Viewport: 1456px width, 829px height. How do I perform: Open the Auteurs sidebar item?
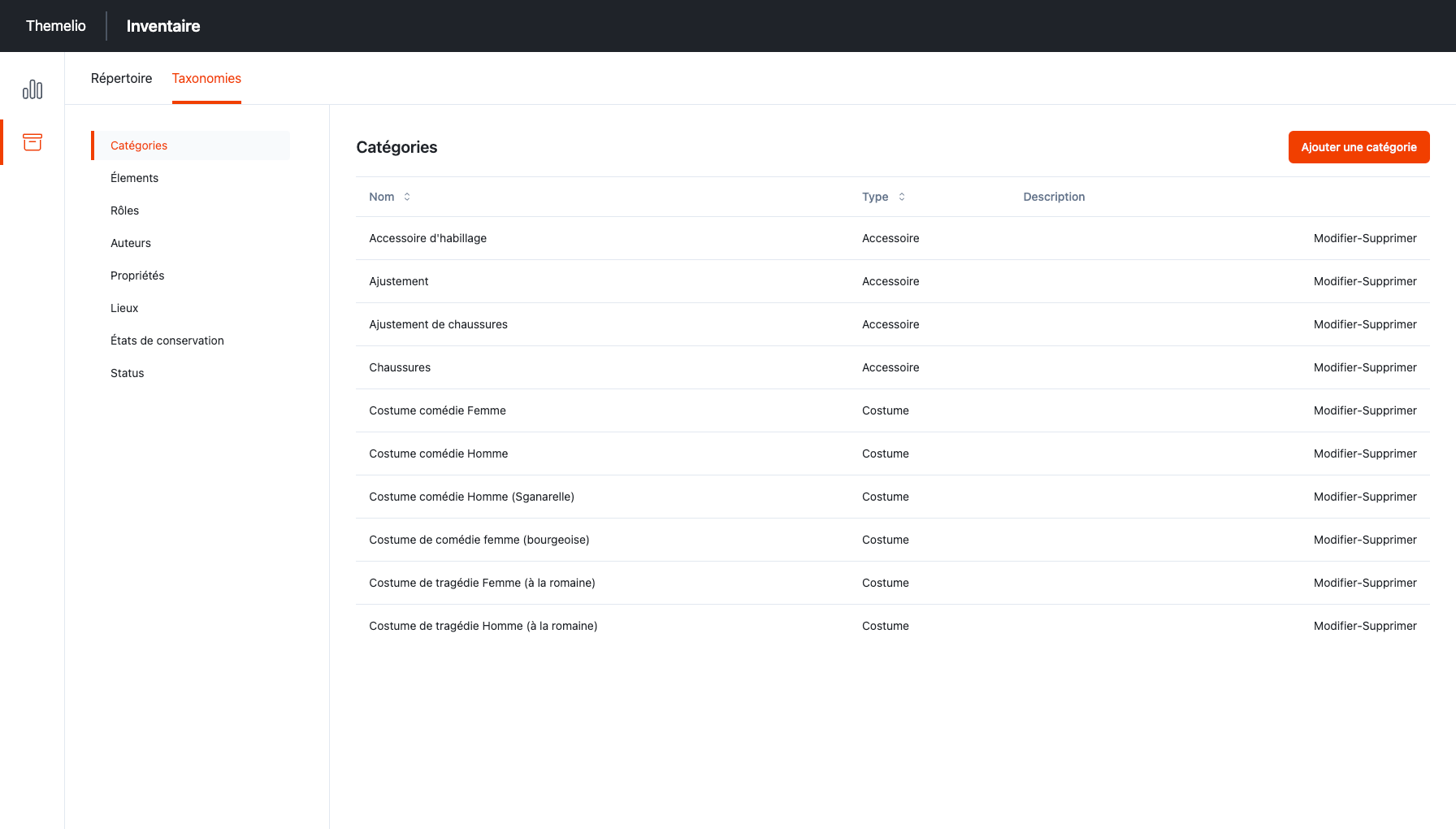[131, 243]
